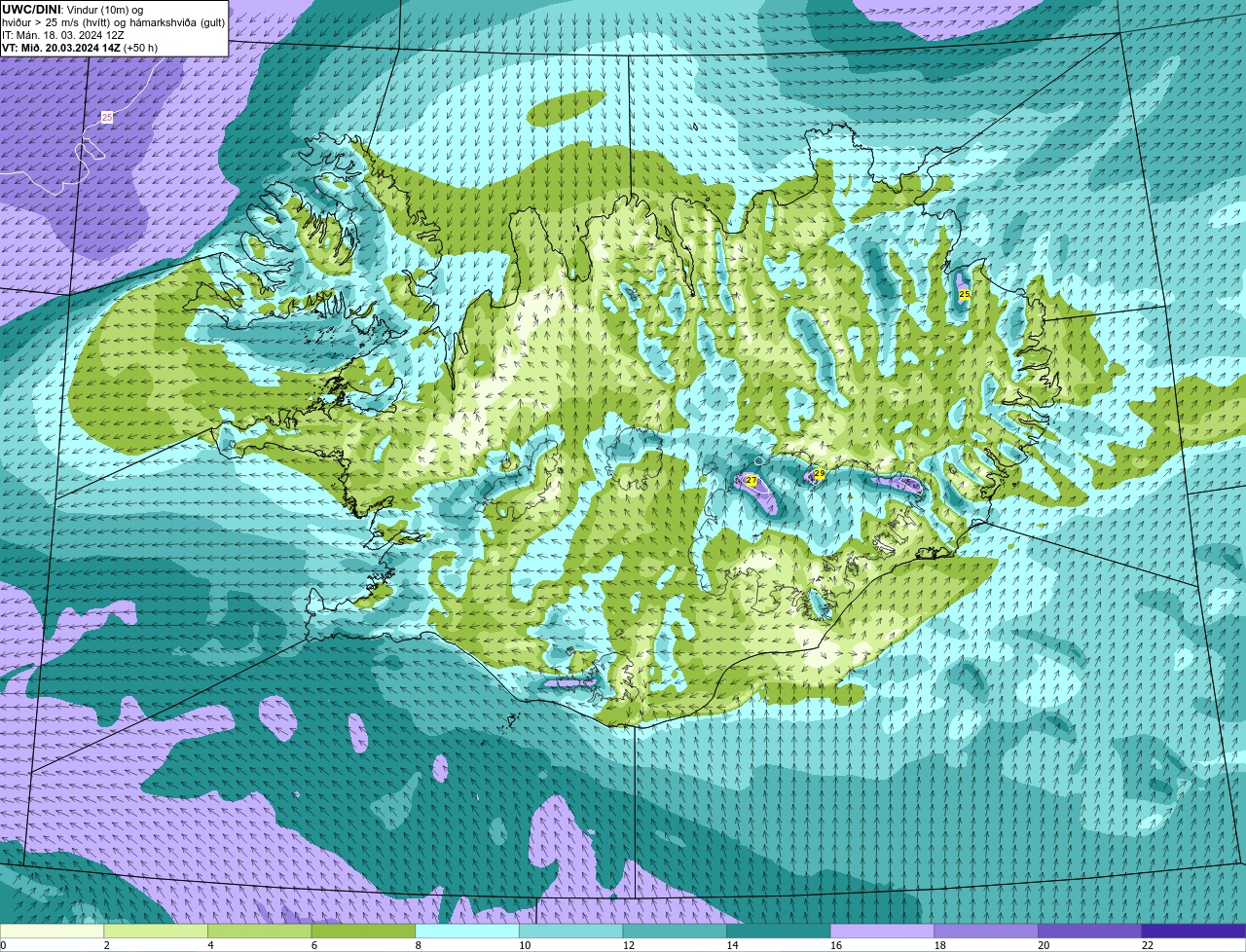Click the white 25 gust label near Greenland coast
The image size is (1246, 952).
[x=107, y=117]
